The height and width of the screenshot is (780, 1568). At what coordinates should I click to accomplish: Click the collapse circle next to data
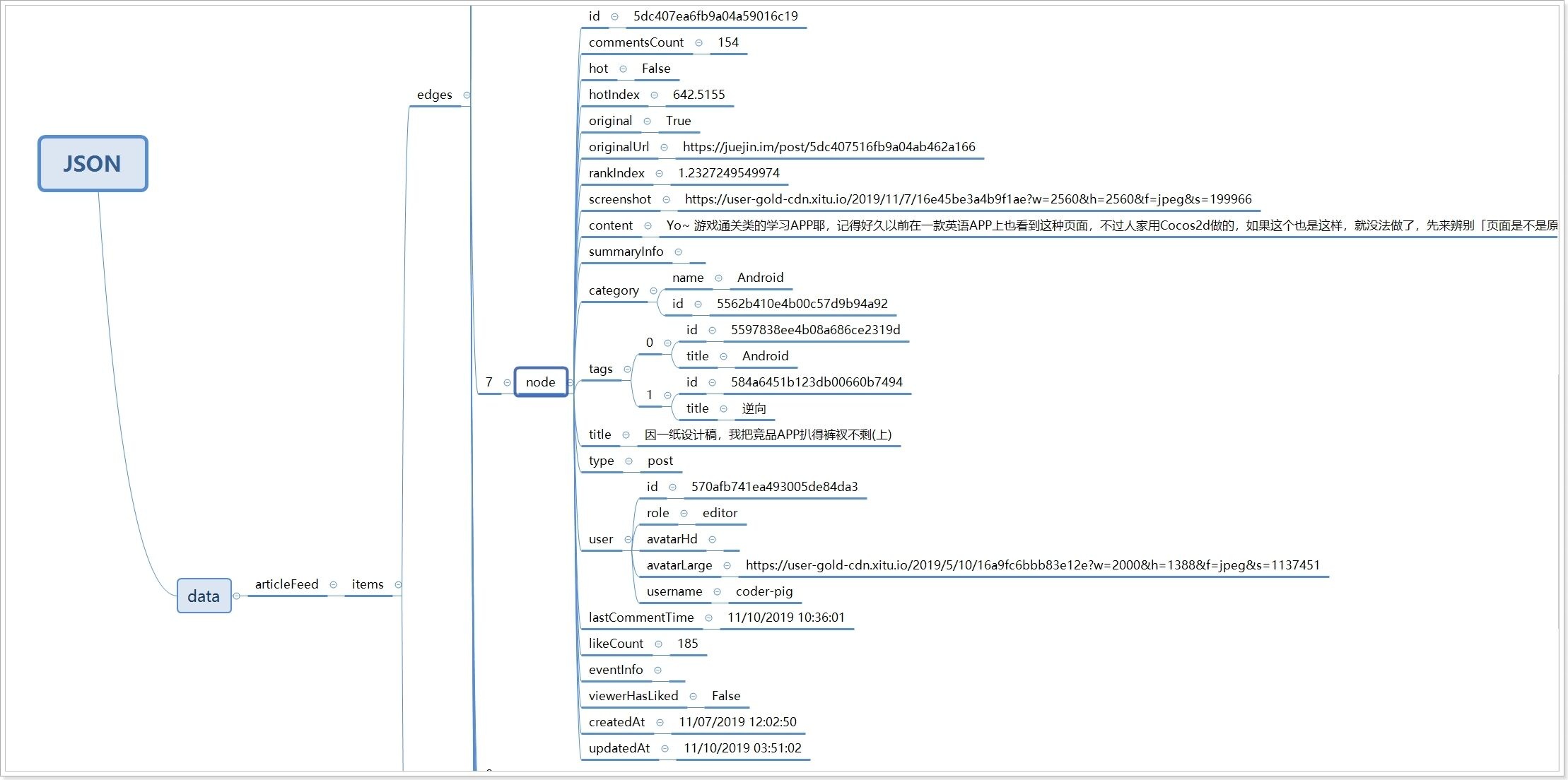coord(237,596)
